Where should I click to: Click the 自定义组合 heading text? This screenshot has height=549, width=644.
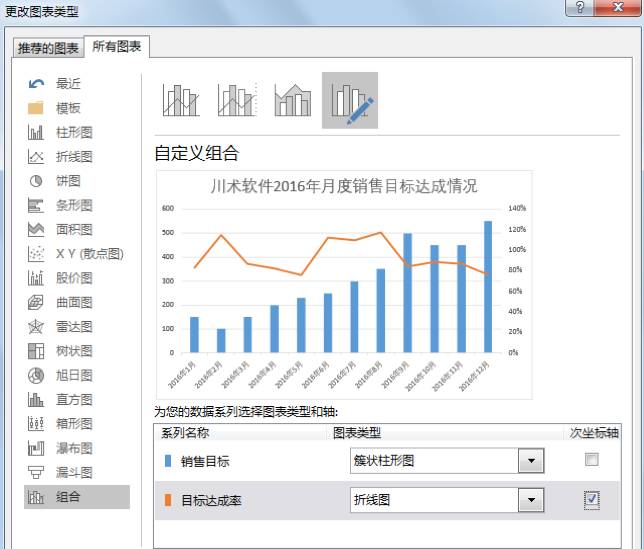[197, 153]
